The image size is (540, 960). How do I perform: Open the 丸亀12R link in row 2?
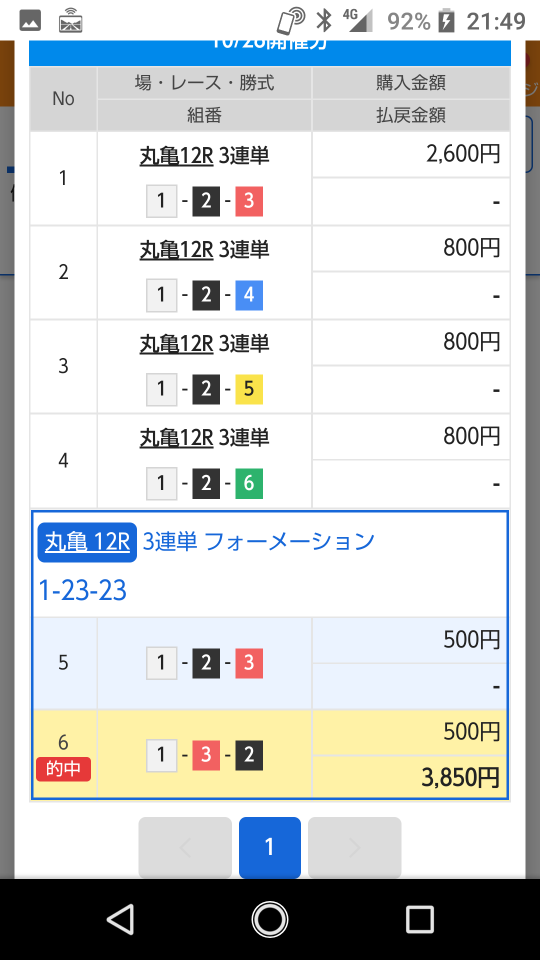pyautogui.click(x=176, y=250)
